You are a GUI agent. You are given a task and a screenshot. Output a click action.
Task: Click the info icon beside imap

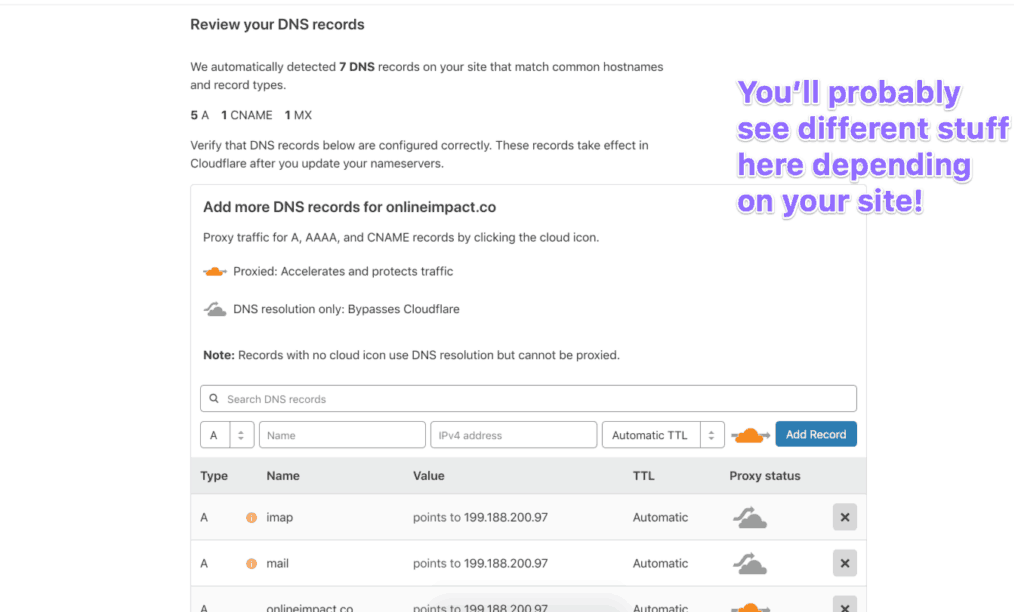click(251, 517)
